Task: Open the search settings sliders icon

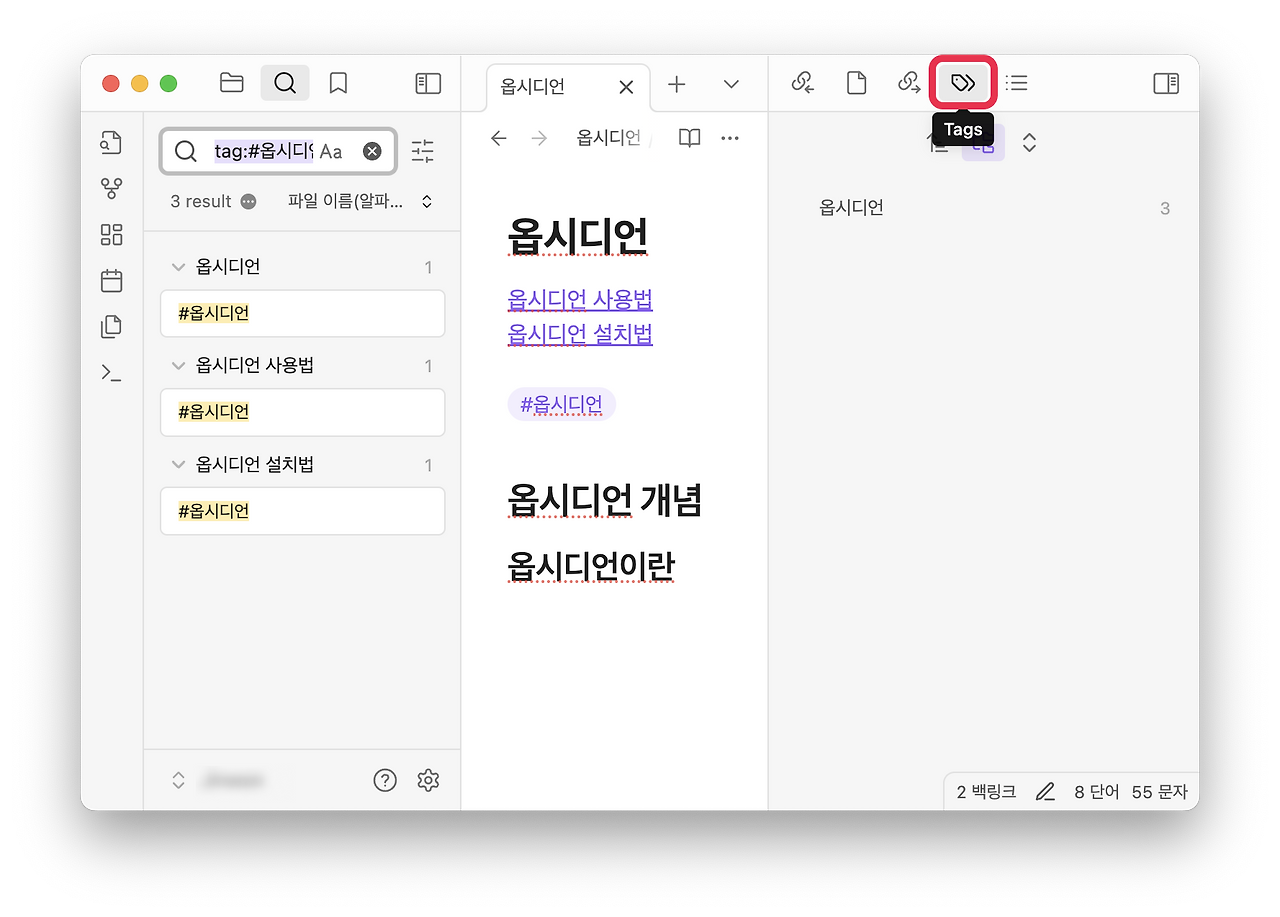Action: click(x=423, y=151)
